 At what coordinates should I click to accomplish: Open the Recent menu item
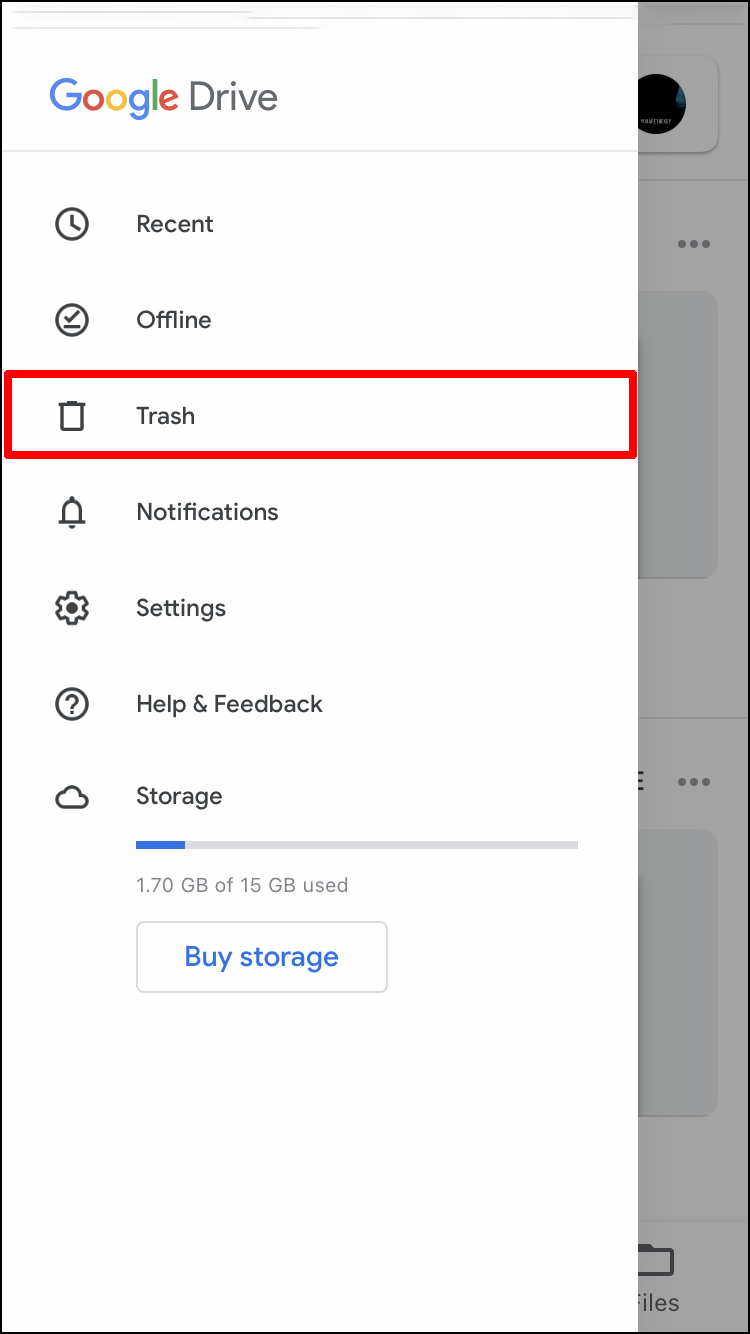point(320,224)
